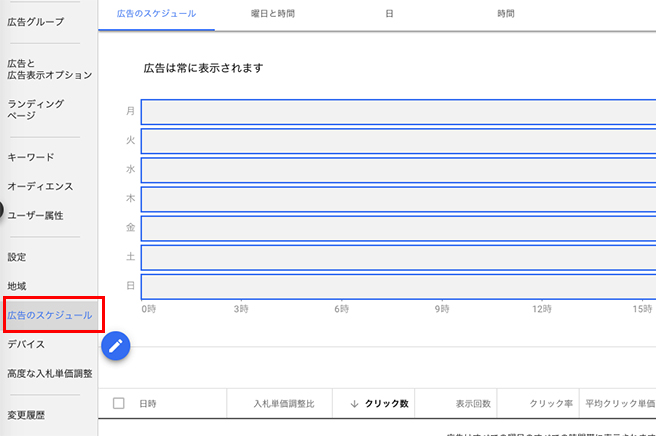Click the blue pencil edit button
Viewport: 656px width, 436px height.
115,346
